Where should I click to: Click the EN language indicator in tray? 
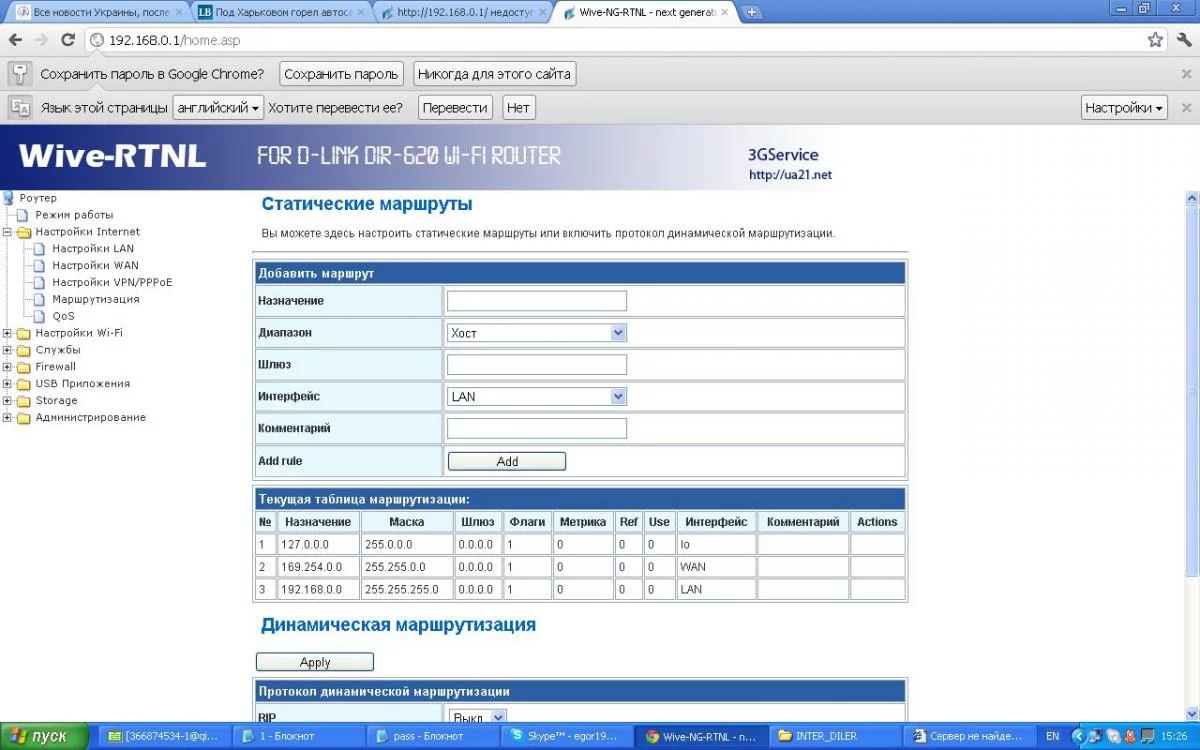tap(1052, 736)
